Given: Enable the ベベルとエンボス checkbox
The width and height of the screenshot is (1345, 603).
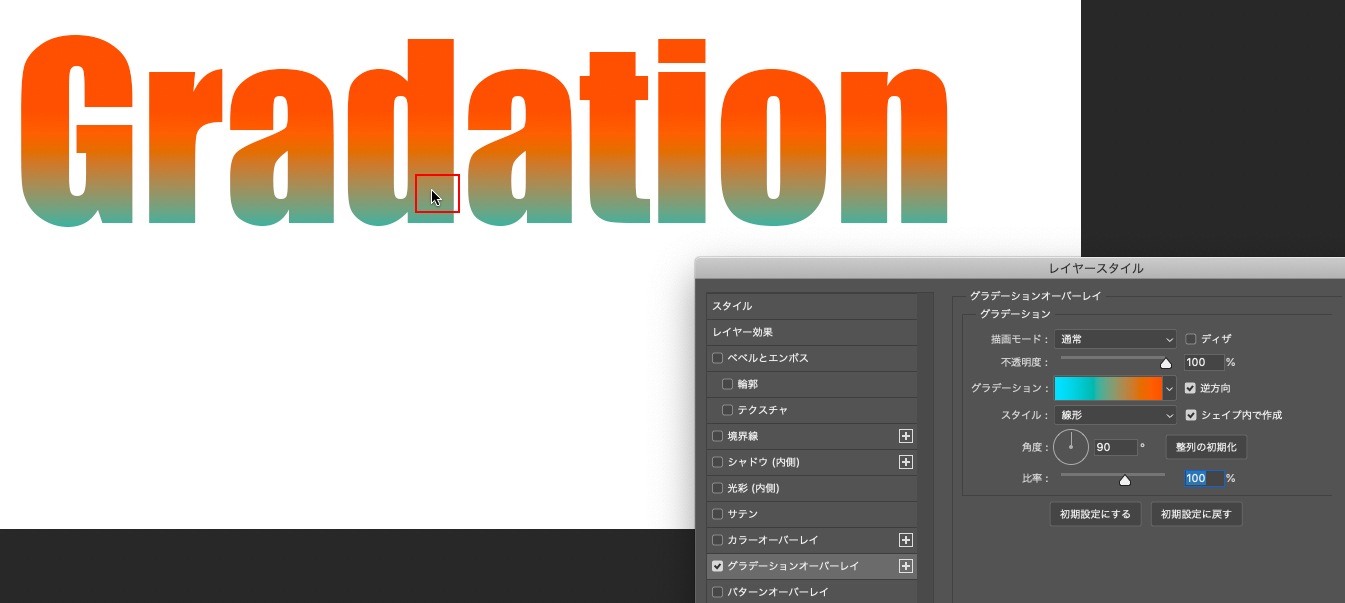Looking at the screenshot, I should click(x=717, y=358).
